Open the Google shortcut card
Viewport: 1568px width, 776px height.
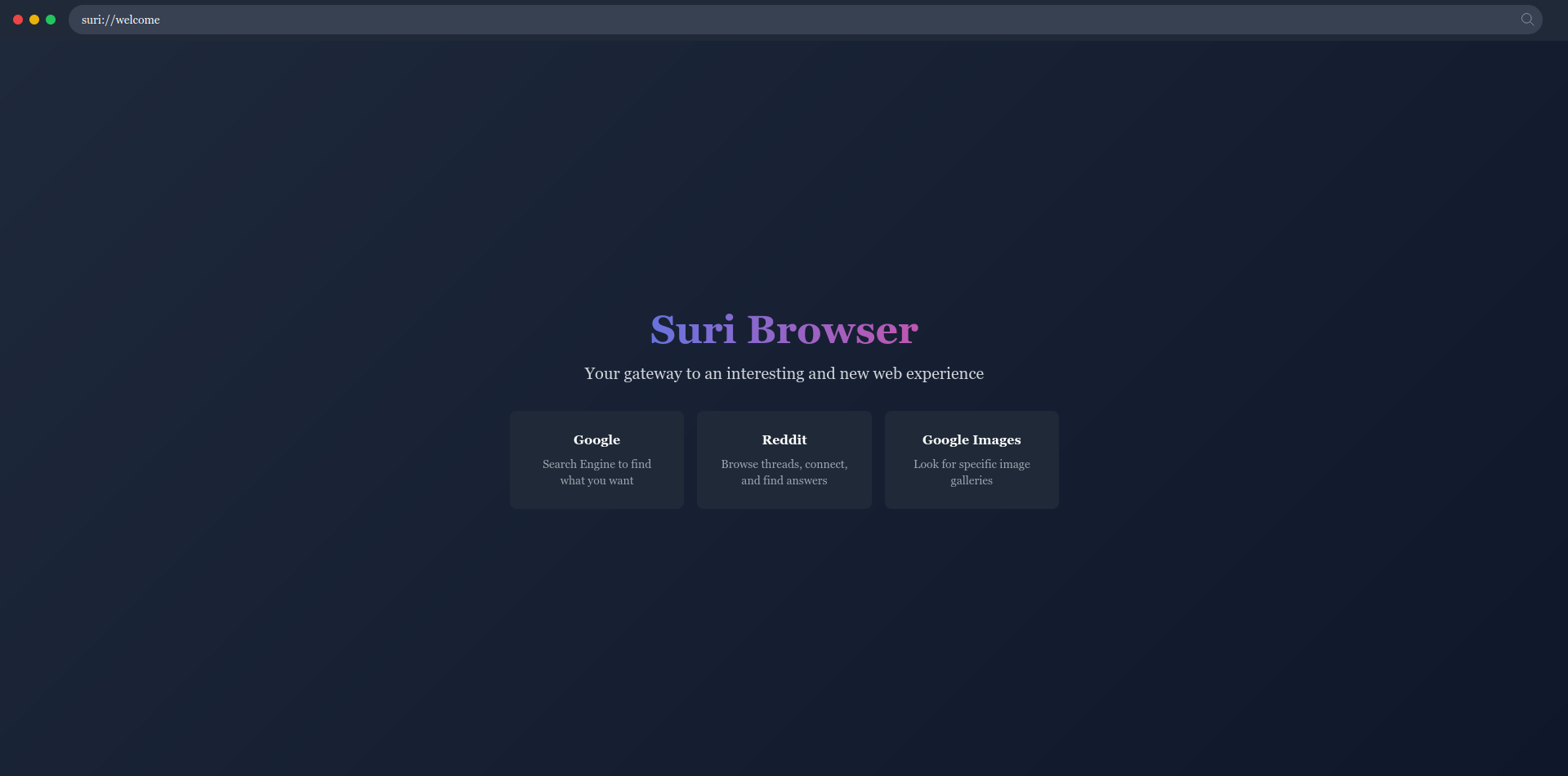tap(596, 460)
